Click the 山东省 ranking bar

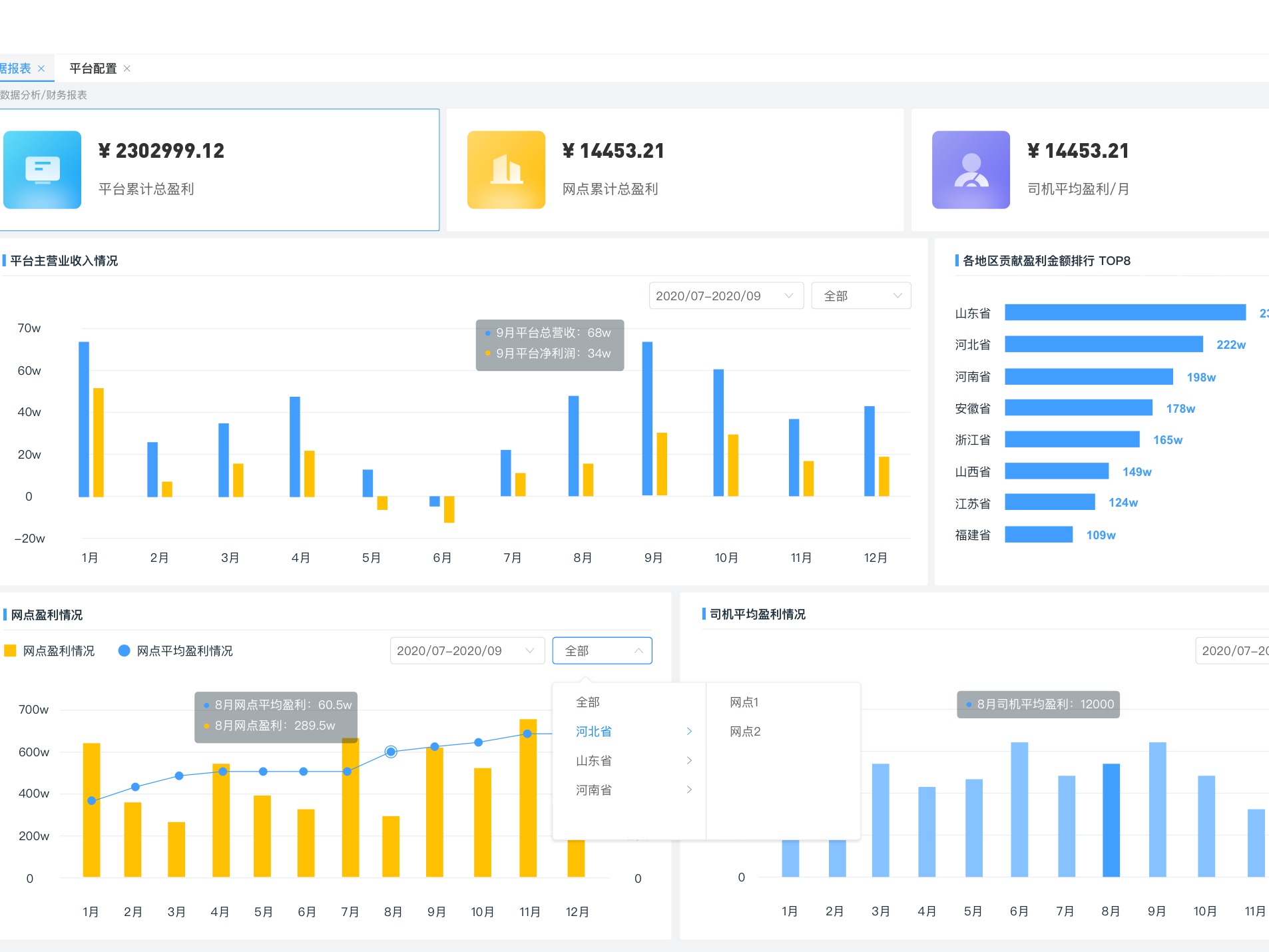pyautogui.click(x=1125, y=312)
